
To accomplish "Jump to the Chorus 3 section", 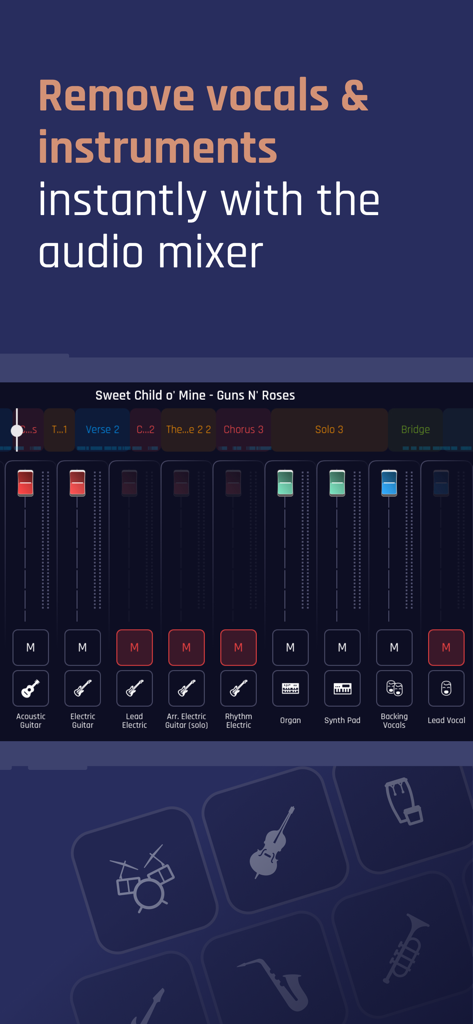I will (x=244, y=430).
